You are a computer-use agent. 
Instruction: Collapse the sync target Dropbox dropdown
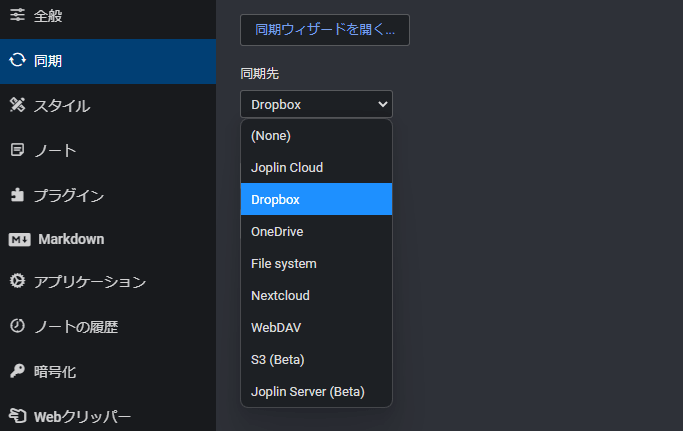point(316,104)
